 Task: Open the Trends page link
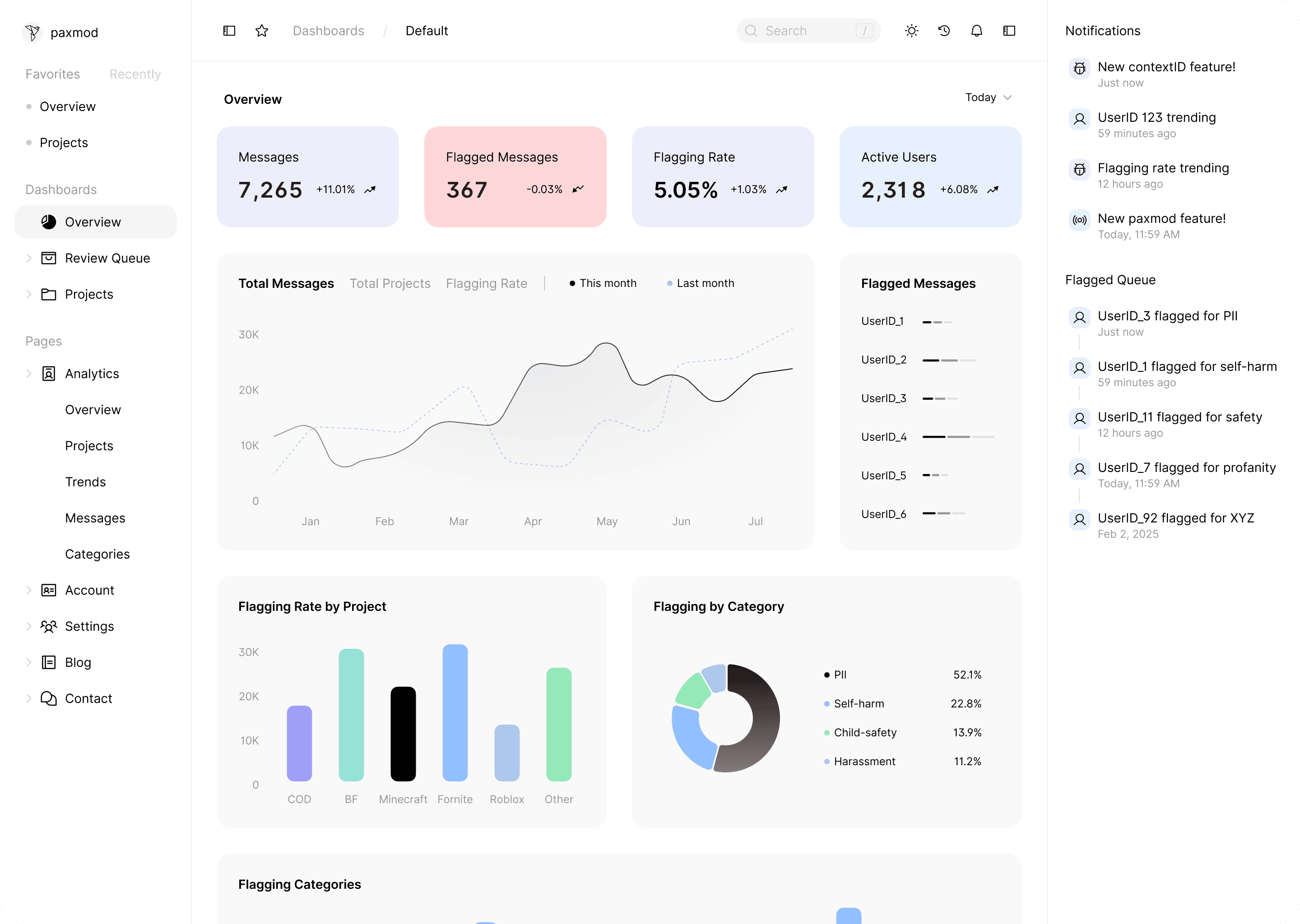pyautogui.click(x=85, y=482)
